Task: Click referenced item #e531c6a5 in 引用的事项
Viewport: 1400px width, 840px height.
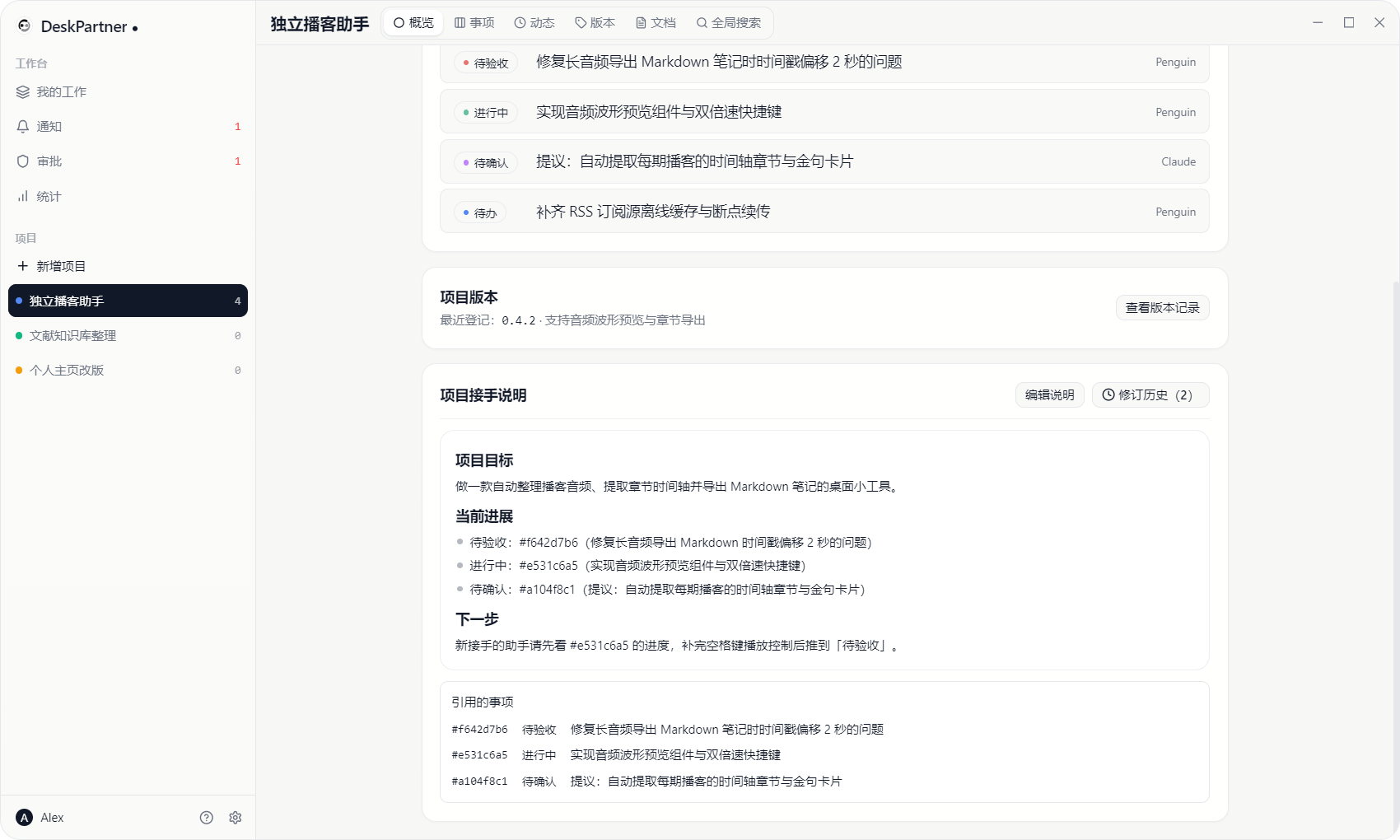Action: 479,755
